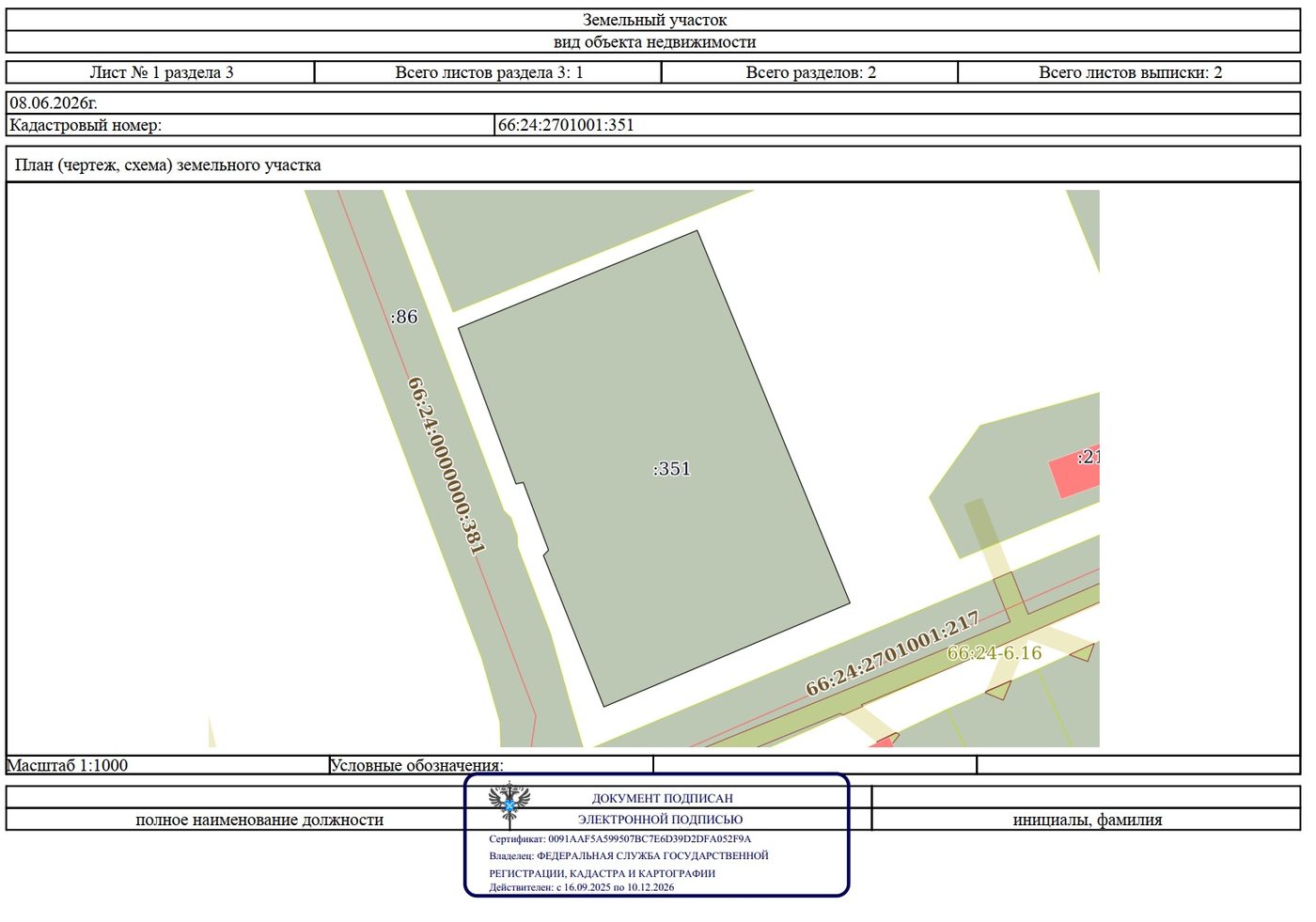Click 'Масштаб 1:1000' scale label
This screenshot has width=1316, height=922.
[68, 765]
